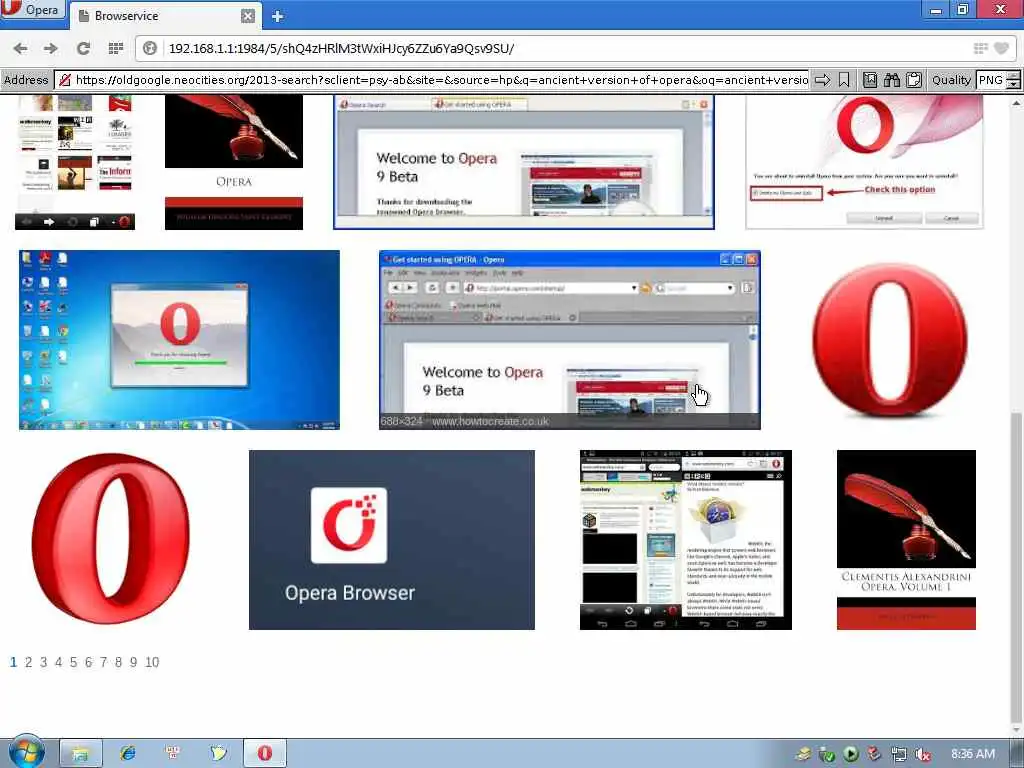Click the Browservice clipboard icon
1024x768 pixels.
914,80
